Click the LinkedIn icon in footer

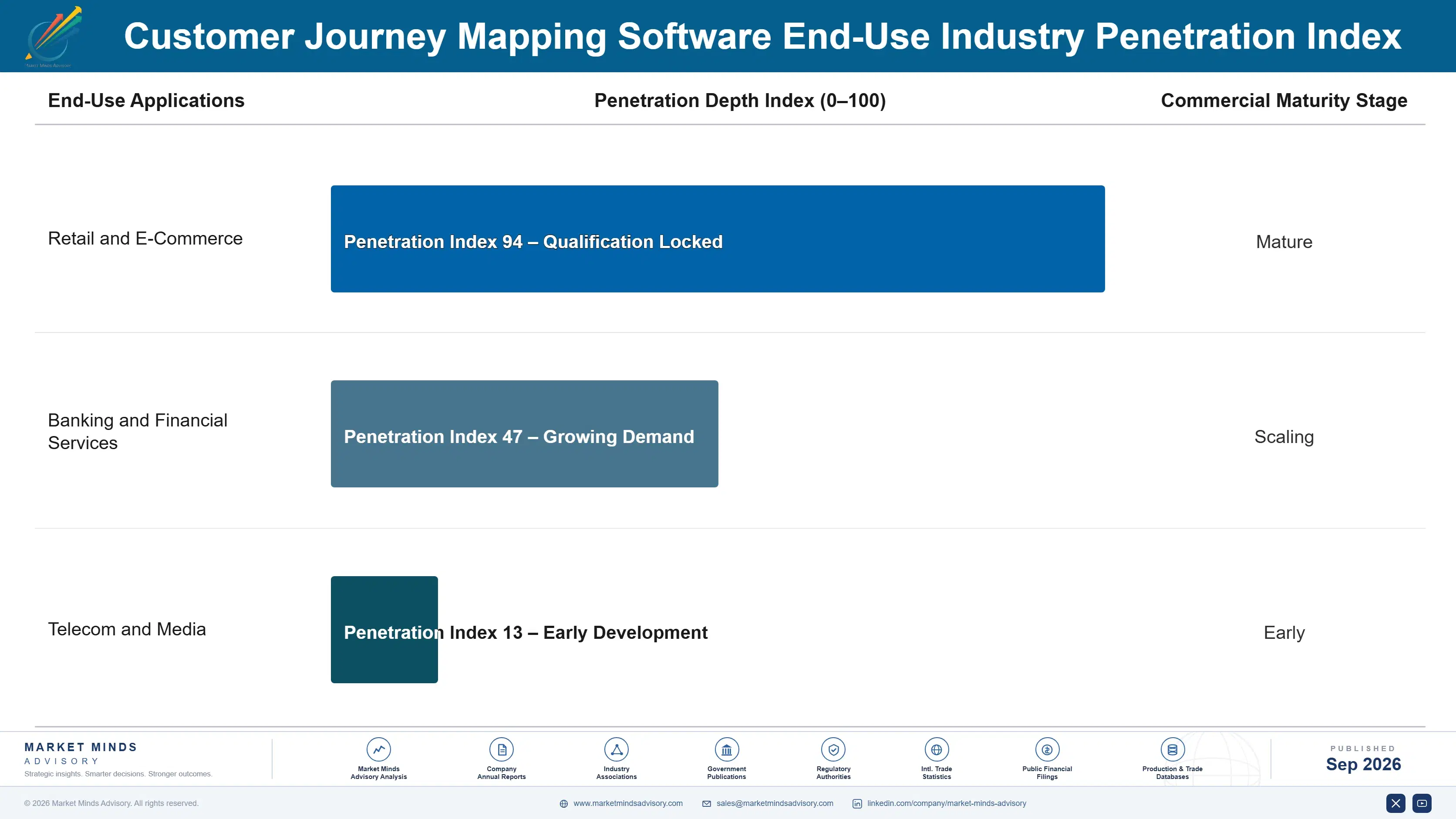click(857, 803)
